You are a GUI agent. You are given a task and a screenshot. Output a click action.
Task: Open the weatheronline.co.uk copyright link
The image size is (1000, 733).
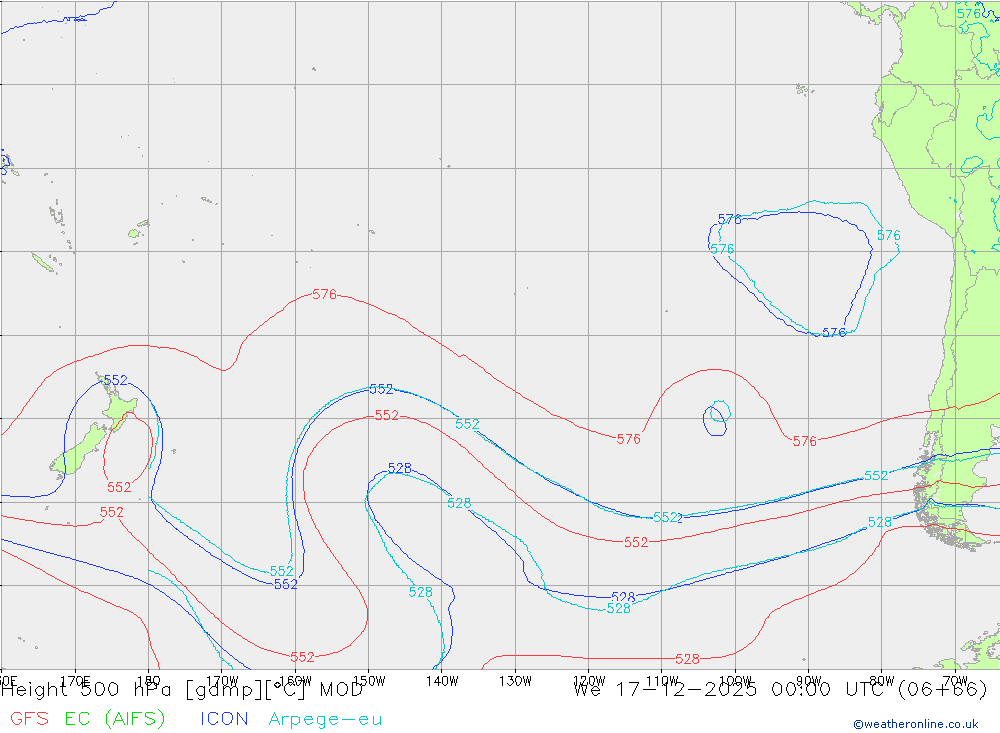pyautogui.click(x=916, y=724)
